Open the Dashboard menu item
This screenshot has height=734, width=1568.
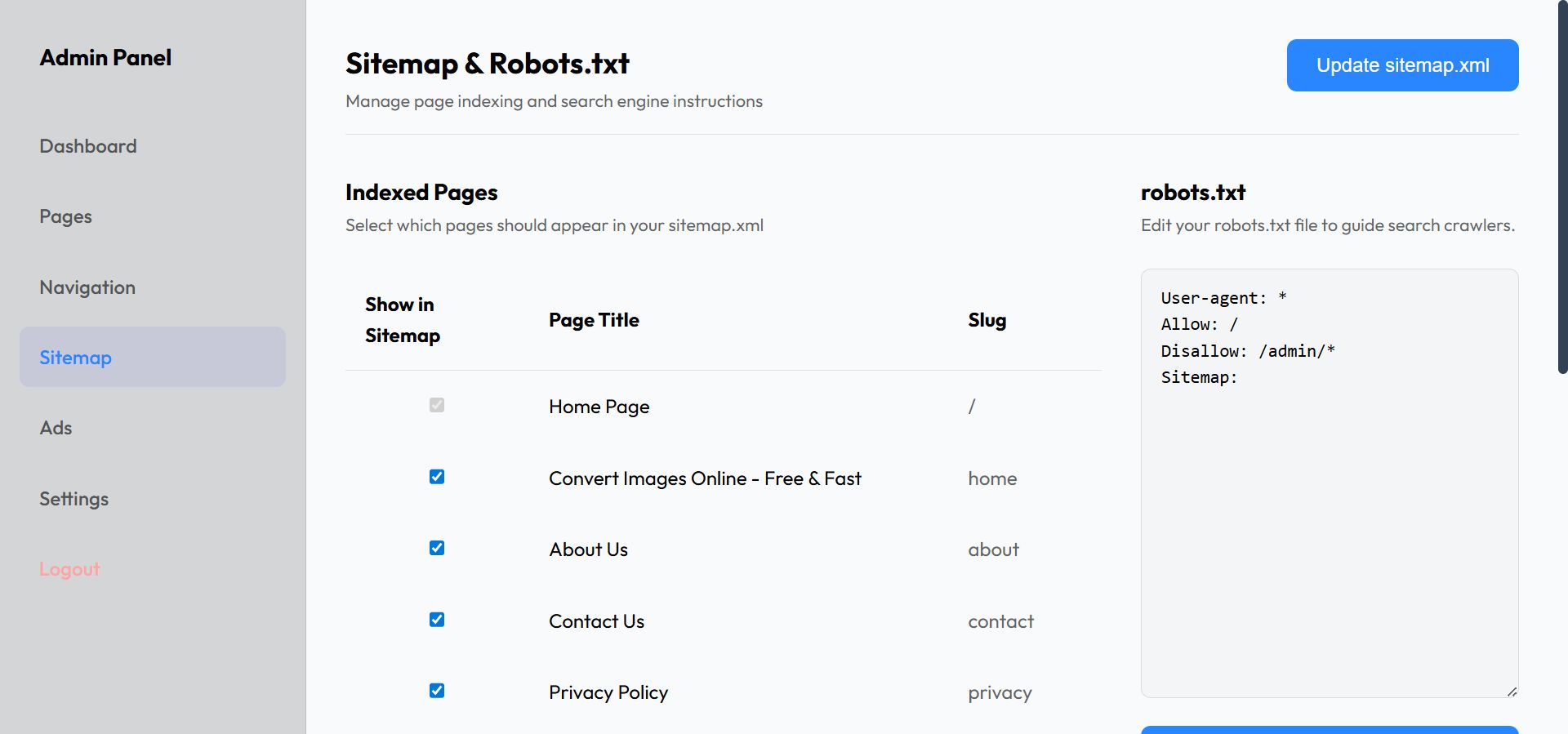88,146
